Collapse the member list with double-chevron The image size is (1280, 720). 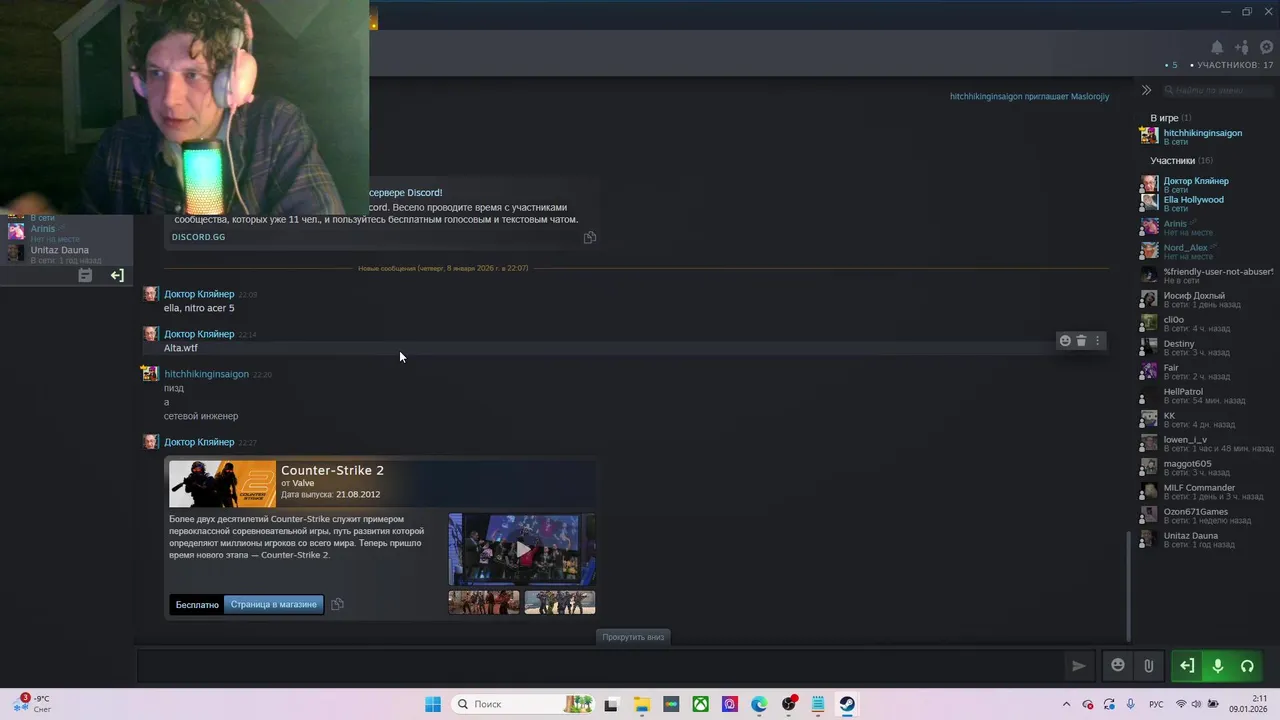[x=1146, y=90]
